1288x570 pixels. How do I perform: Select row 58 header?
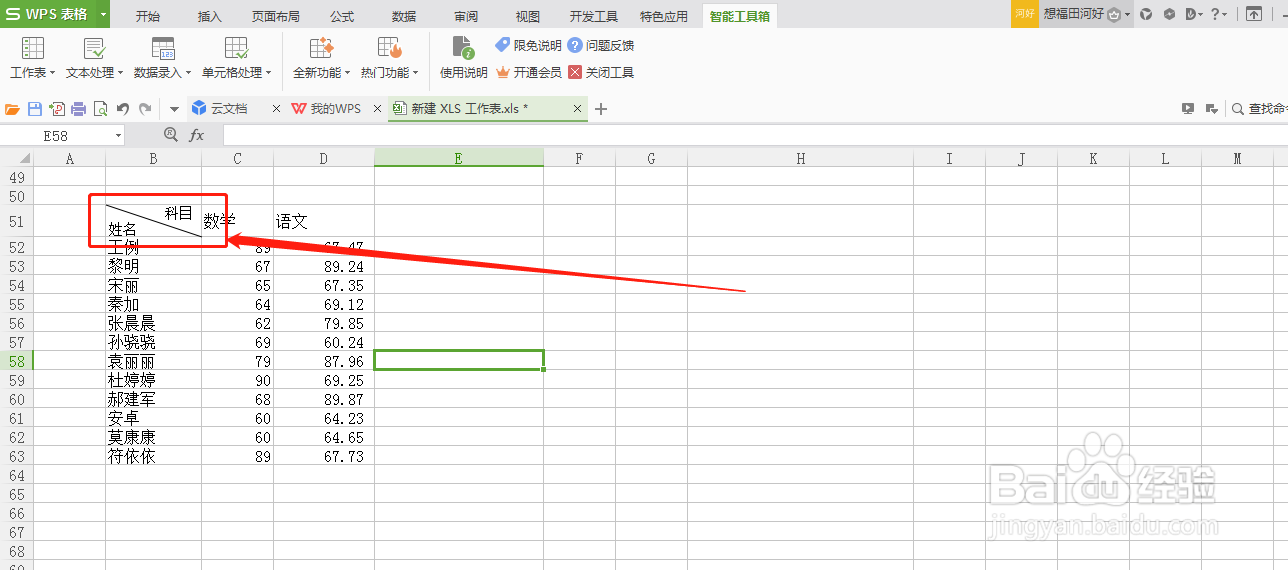coord(17,361)
